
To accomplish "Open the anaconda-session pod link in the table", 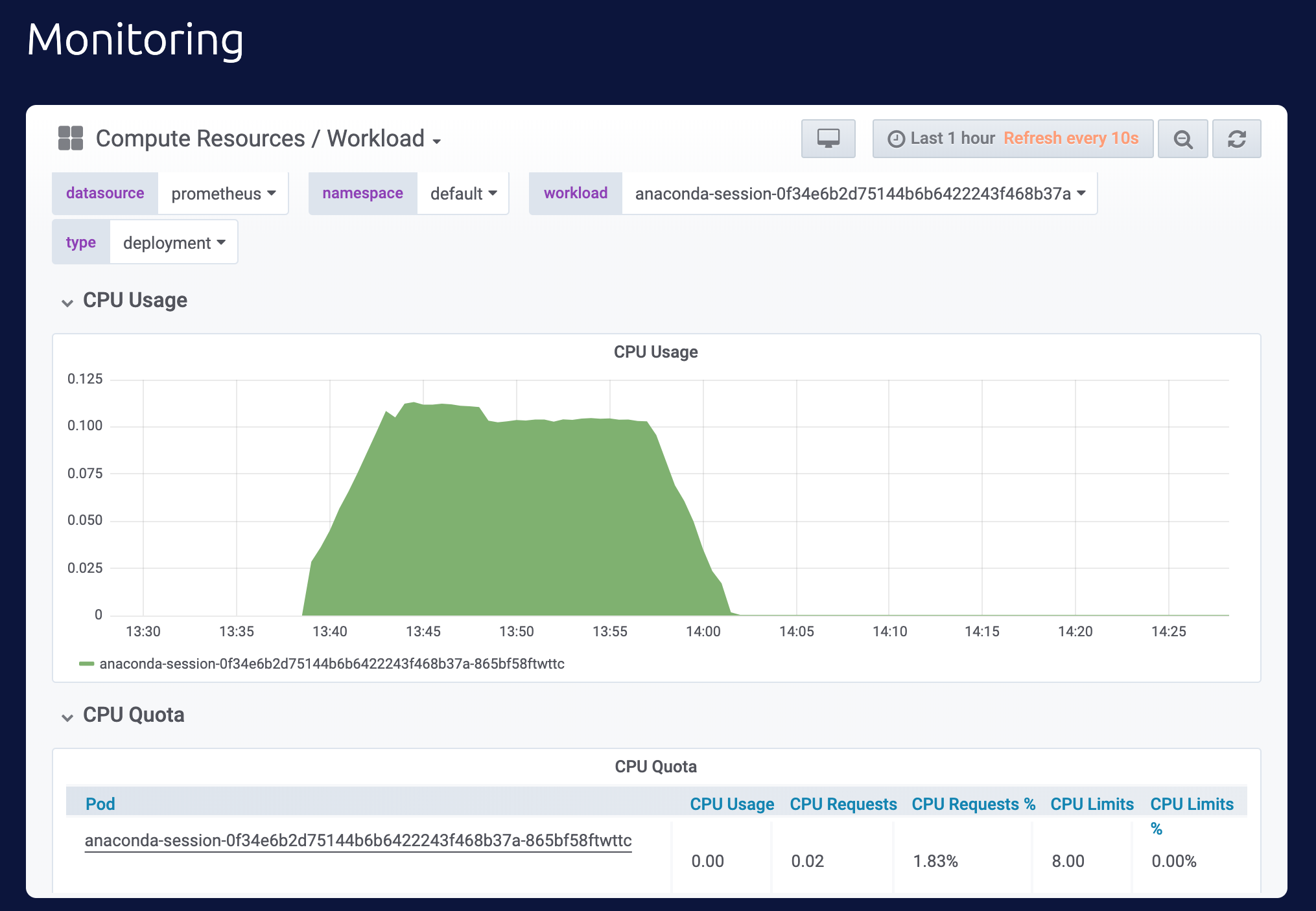I will click(358, 840).
